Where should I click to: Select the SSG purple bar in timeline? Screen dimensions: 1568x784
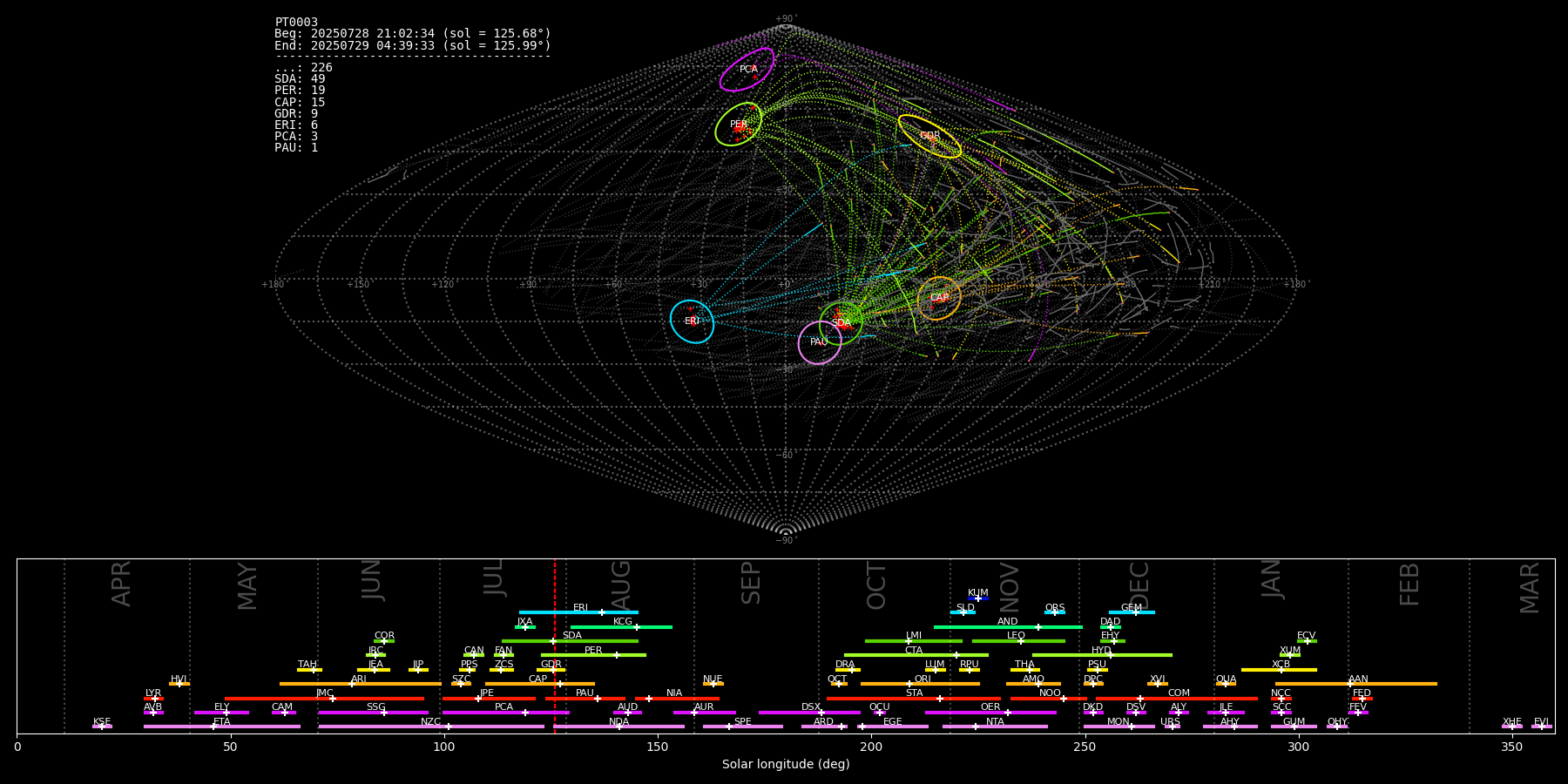(373, 713)
